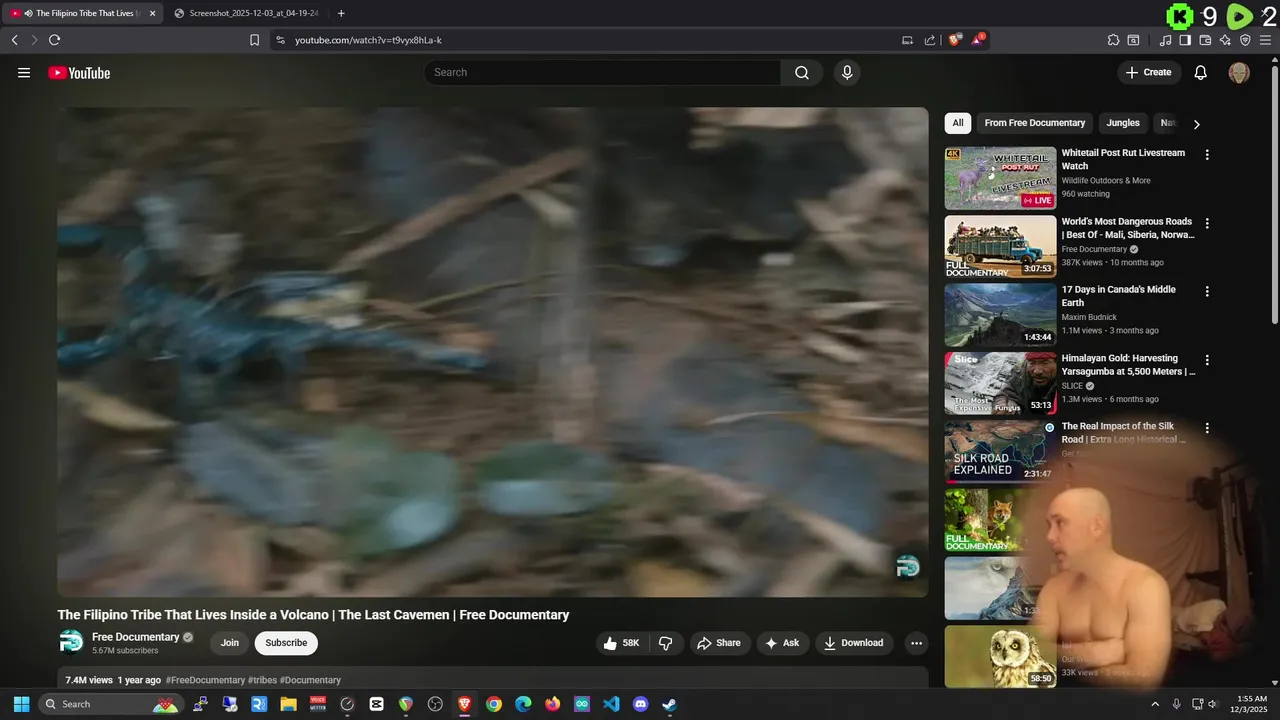The height and width of the screenshot is (720, 1280).
Task: Open the YouTube guide hamburger menu
Action: tap(24, 72)
